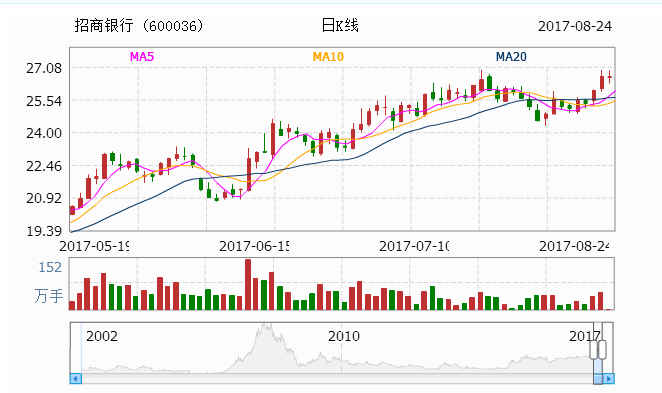Click the MA20 legend label
Screen dimensions: 662x393
click(511, 57)
